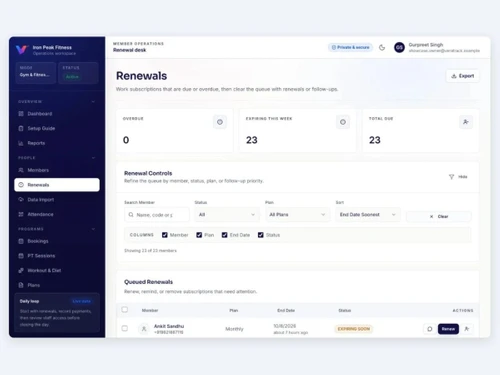Click the Total Due person icon

[466, 122]
